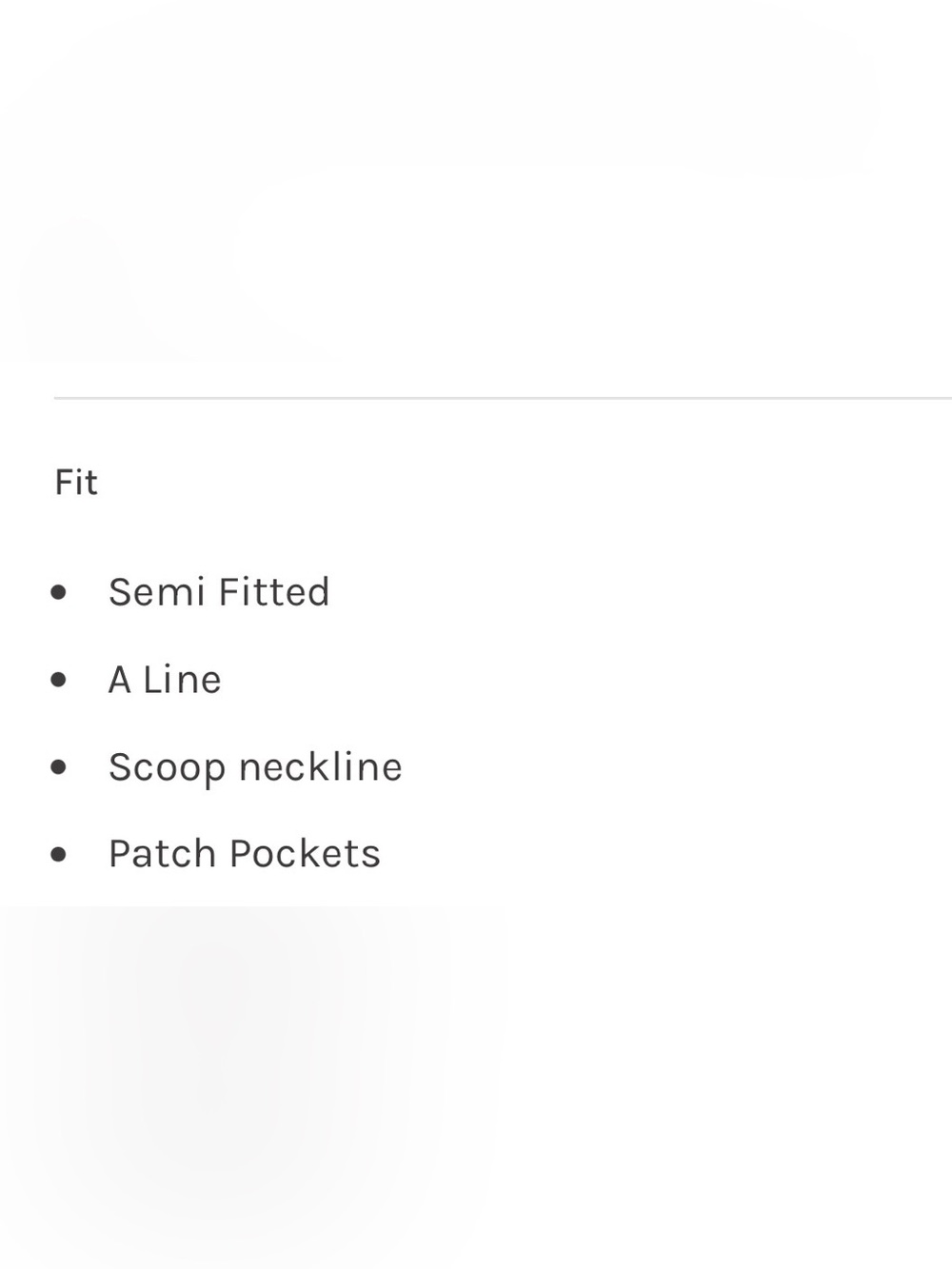Select the Fit section heading
Viewport: 952px width, 1269px height.
[76, 483]
